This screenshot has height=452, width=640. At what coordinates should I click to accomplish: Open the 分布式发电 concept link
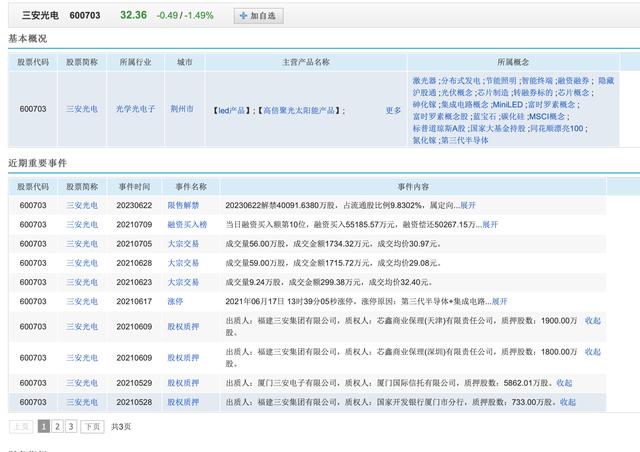[461, 81]
